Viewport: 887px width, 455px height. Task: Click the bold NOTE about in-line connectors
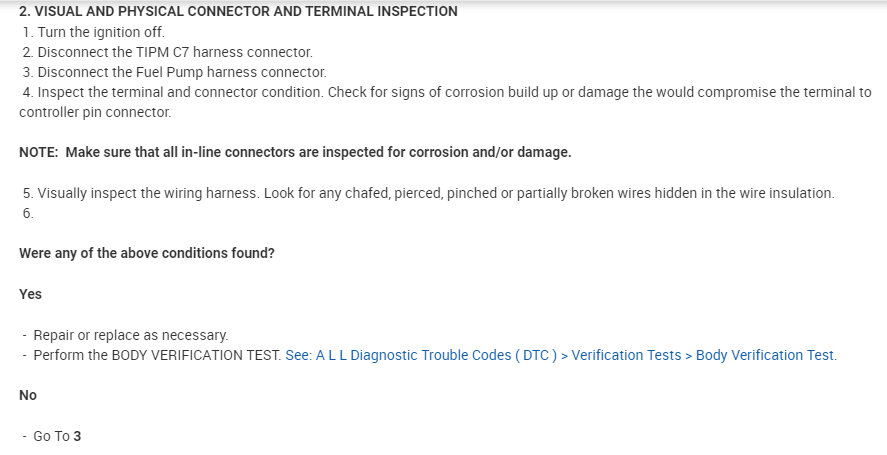[295, 153]
